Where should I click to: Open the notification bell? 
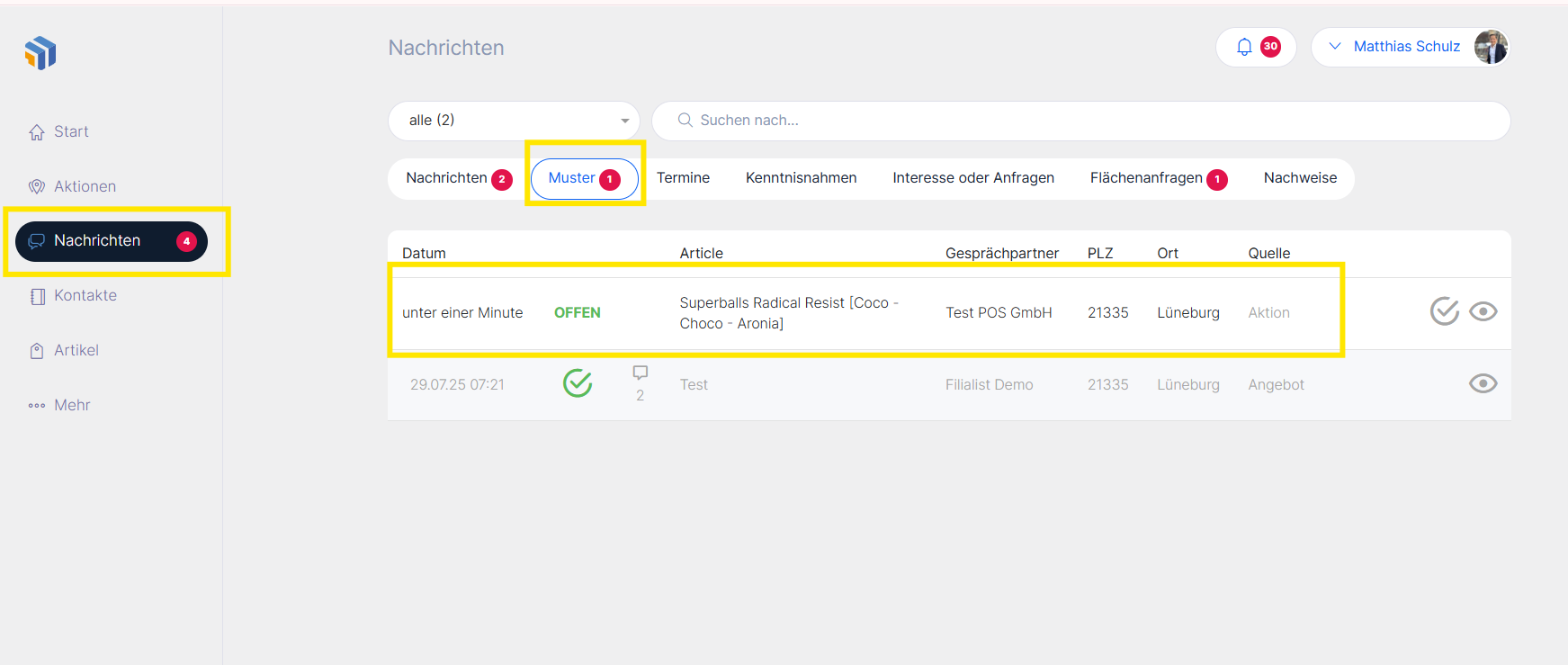[x=1244, y=47]
